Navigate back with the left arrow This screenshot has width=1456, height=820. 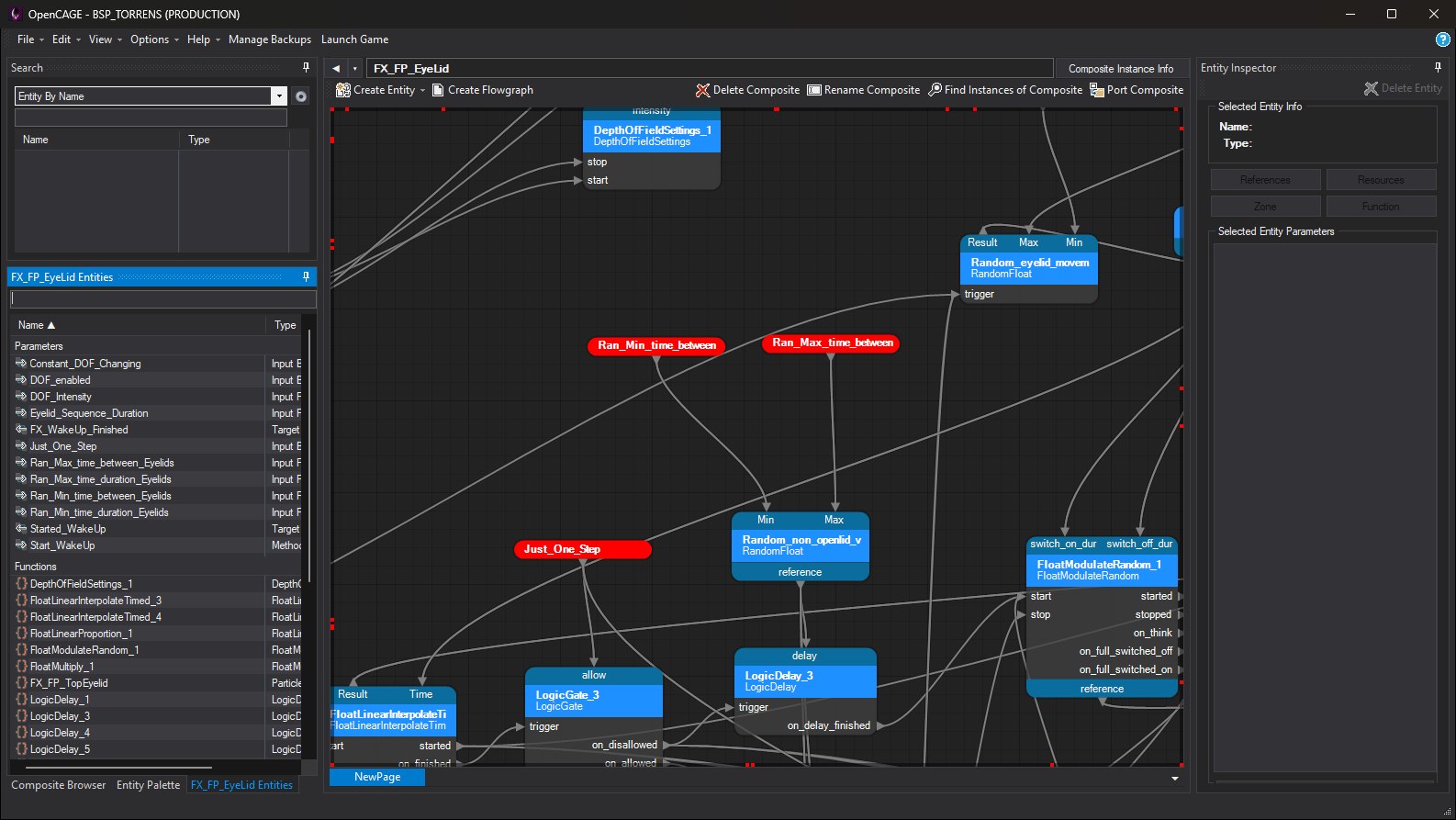click(x=336, y=69)
